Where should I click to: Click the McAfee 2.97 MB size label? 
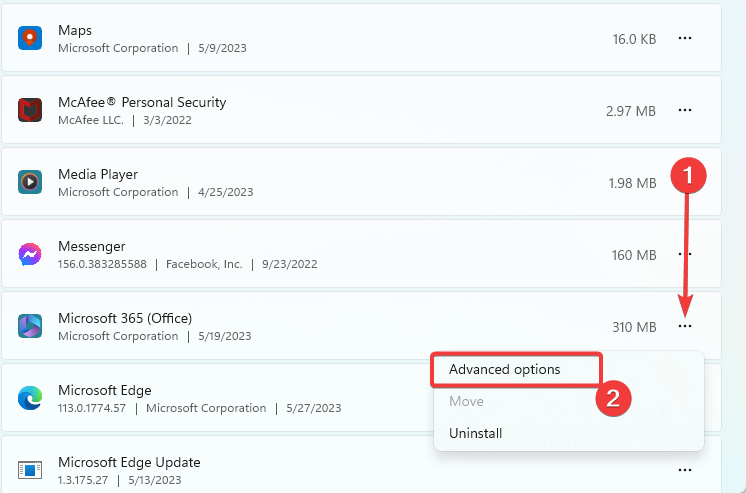point(631,111)
